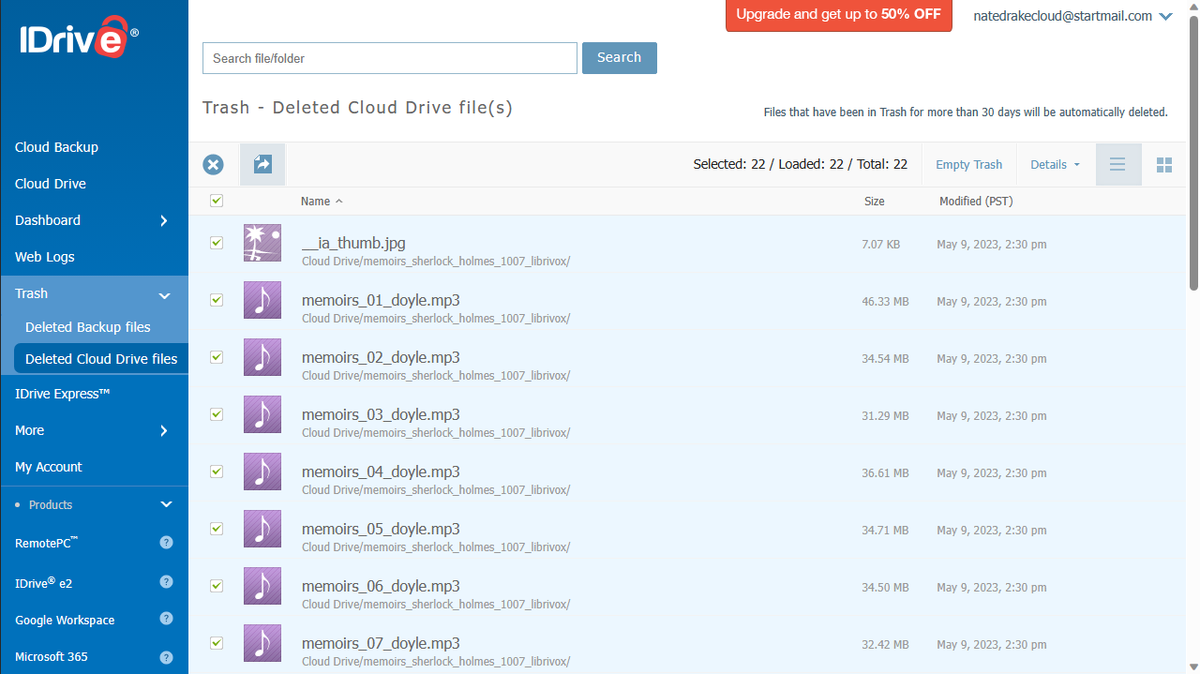
Task: Uncheck memoirs_01_doyle.mp3
Action: coord(216,301)
